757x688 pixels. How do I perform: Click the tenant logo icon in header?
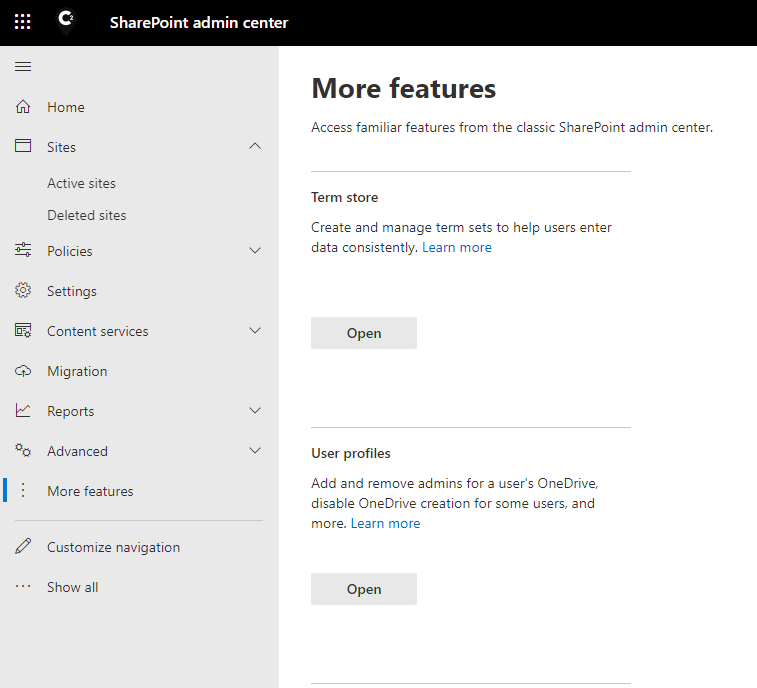(x=66, y=22)
